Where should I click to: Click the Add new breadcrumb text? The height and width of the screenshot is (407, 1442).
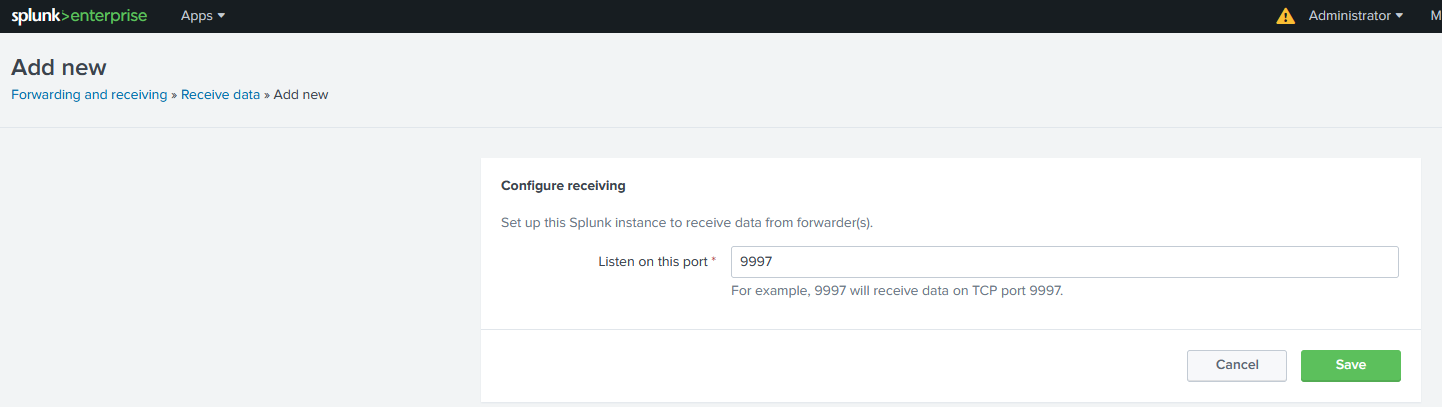[x=301, y=95]
